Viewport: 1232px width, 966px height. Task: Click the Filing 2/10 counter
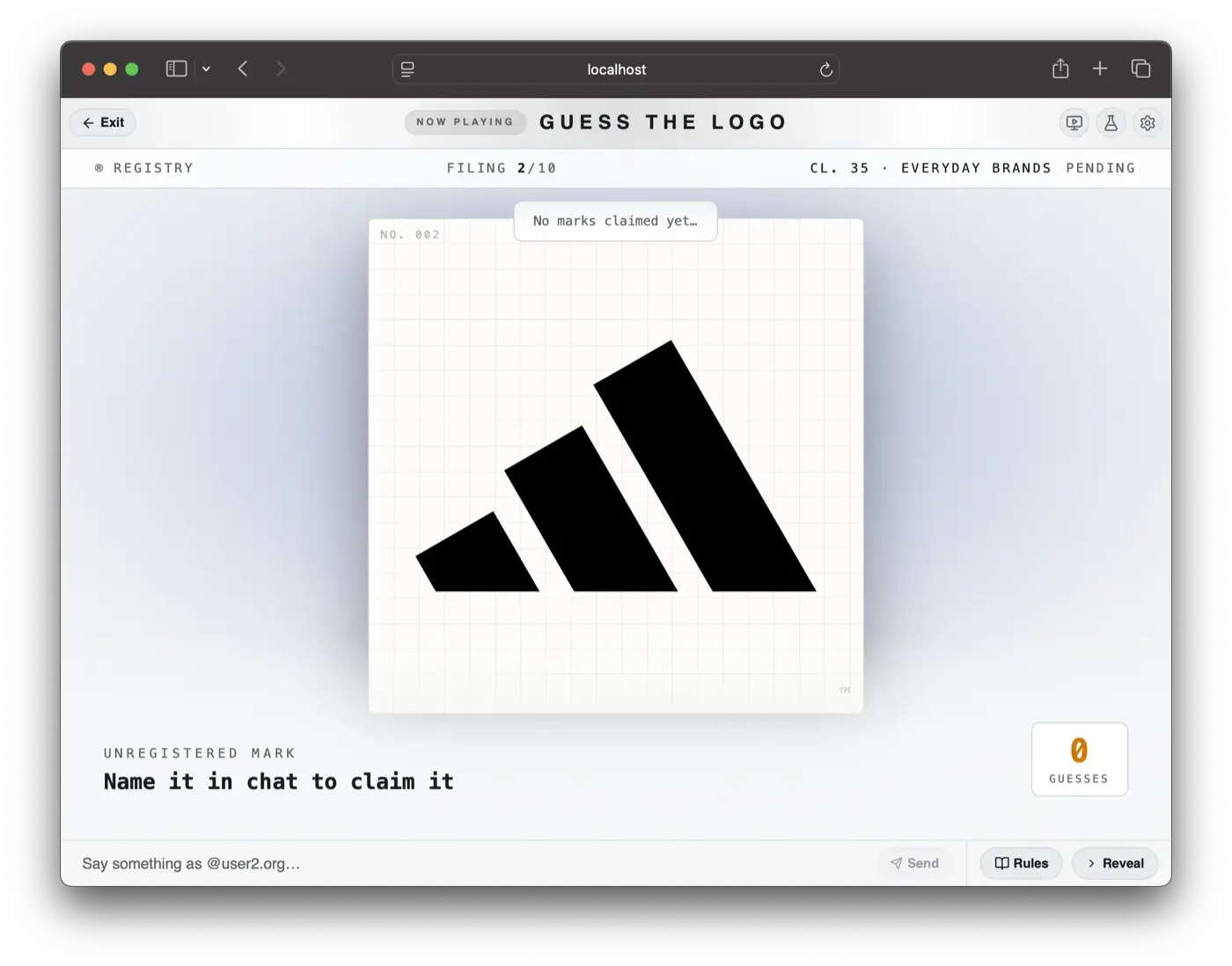[x=502, y=168]
